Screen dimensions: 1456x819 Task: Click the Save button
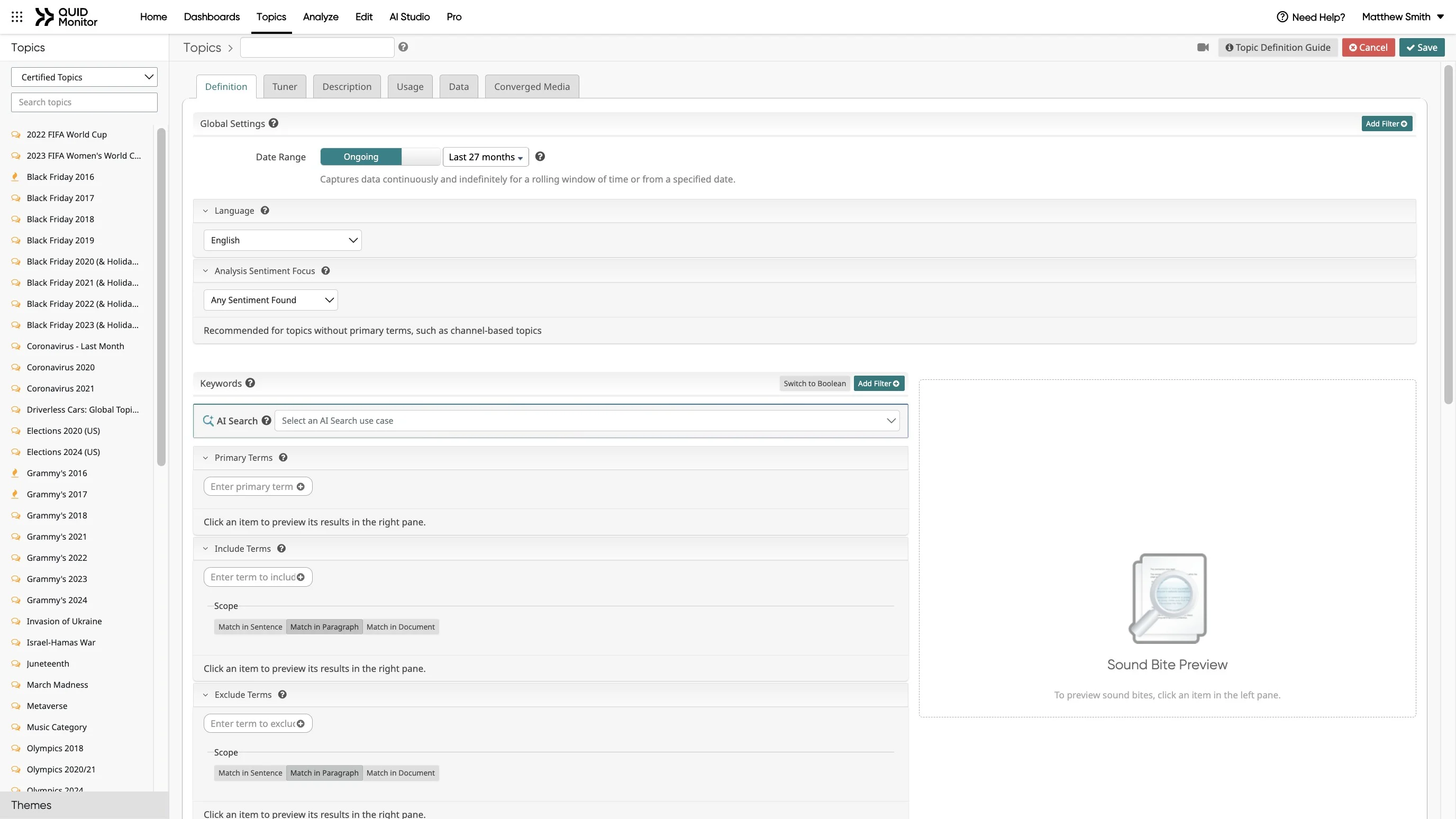(x=1422, y=48)
